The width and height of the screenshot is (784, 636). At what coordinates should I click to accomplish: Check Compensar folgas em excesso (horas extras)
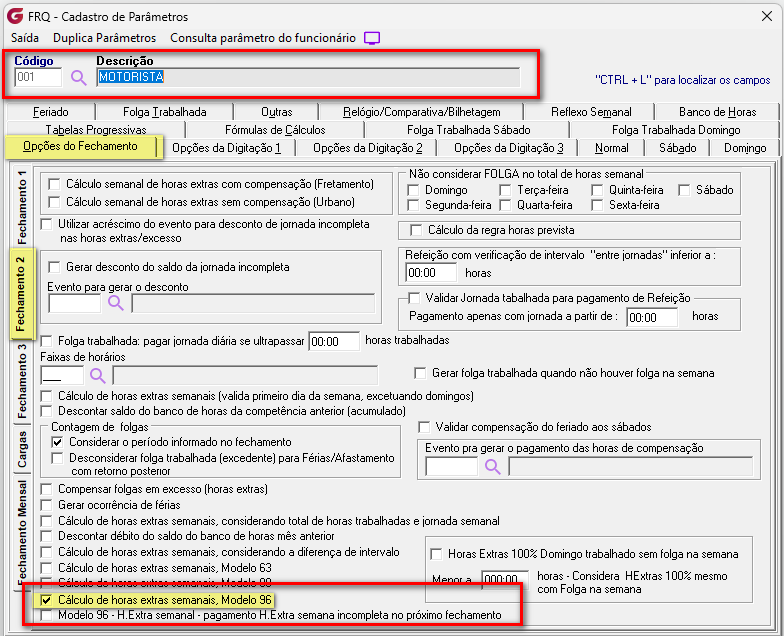coord(46,489)
